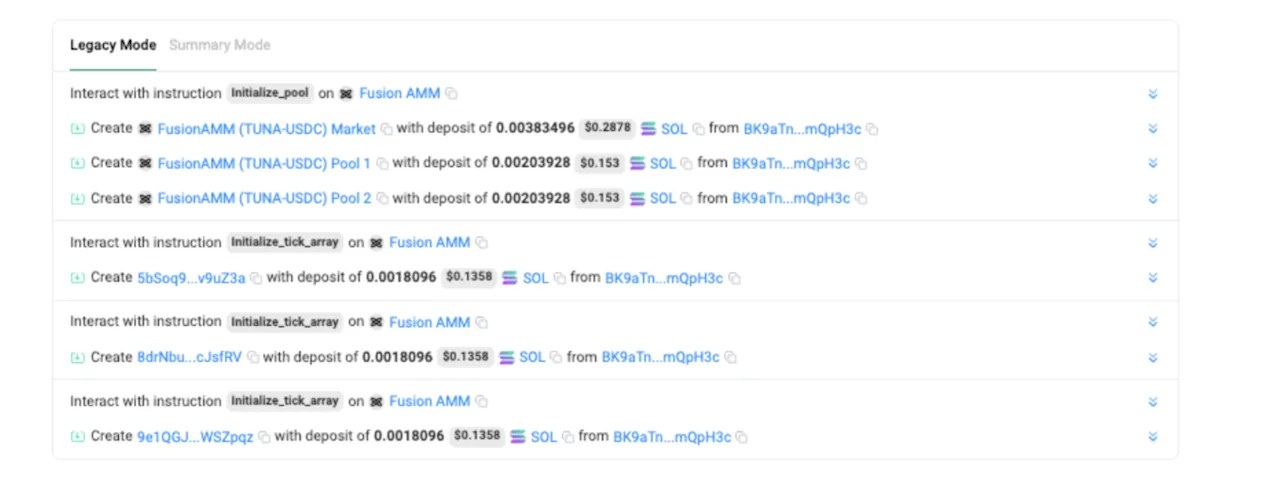Screen dimensions: 1280x489
Task: Copy the TUNA-USDC Pool 1 address
Action: coord(381,163)
